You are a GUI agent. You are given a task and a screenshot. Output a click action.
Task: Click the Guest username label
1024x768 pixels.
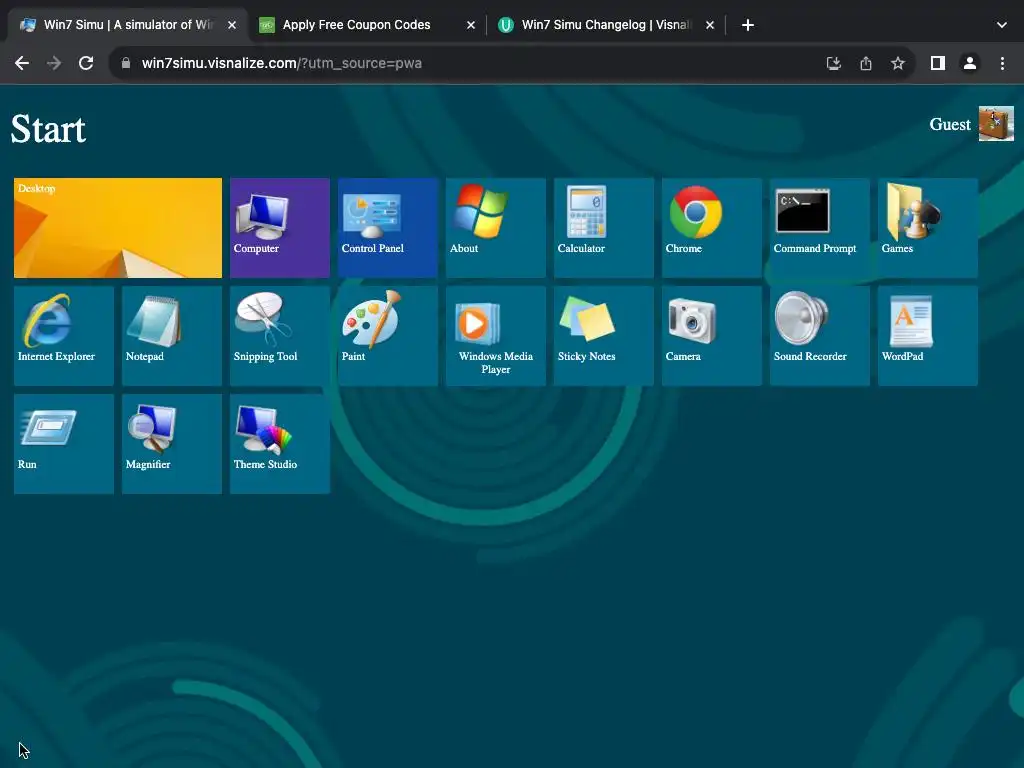click(950, 124)
